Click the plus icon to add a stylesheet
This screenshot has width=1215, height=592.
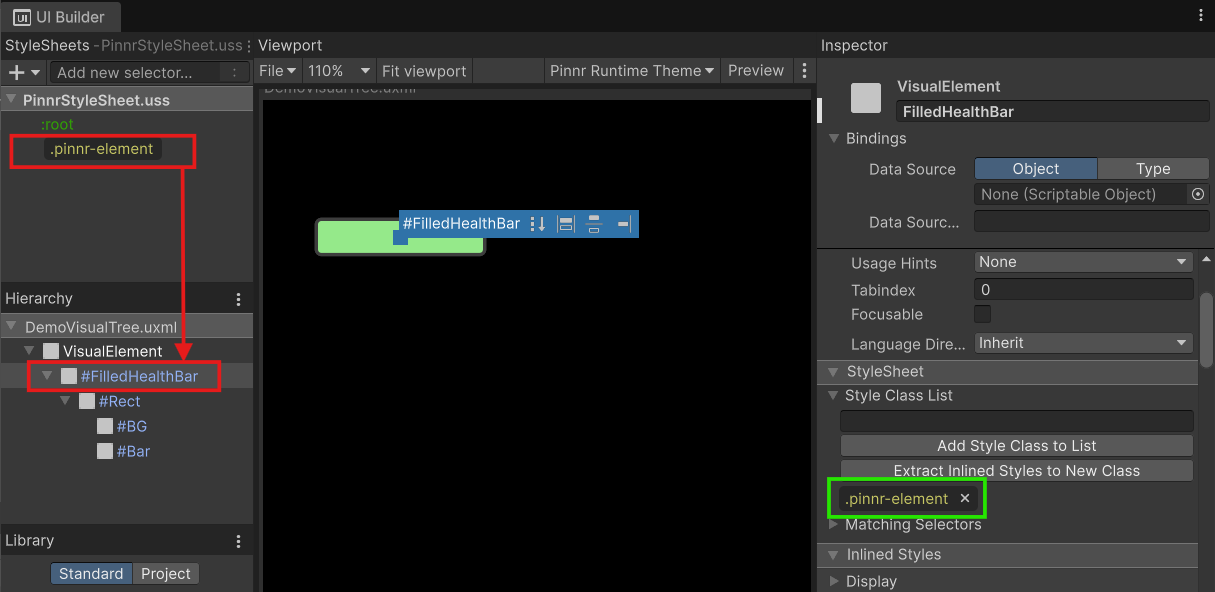(x=16, y=72)
